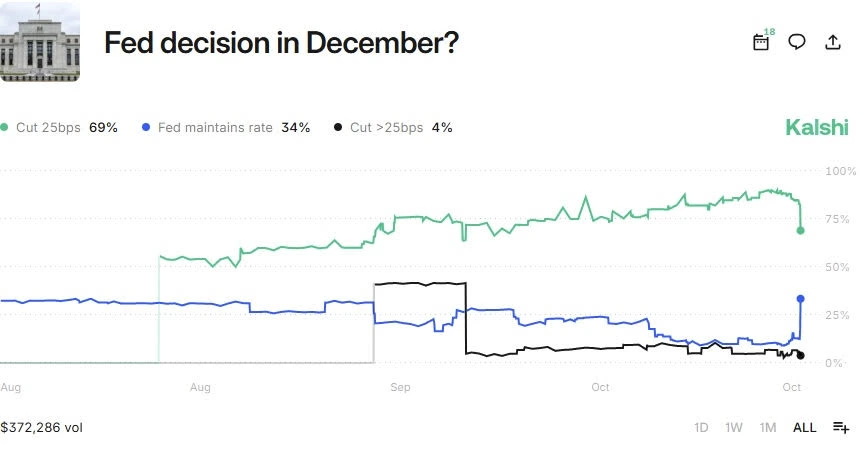Toggle the Cut >25bps legend series

[x=393, y=128]
